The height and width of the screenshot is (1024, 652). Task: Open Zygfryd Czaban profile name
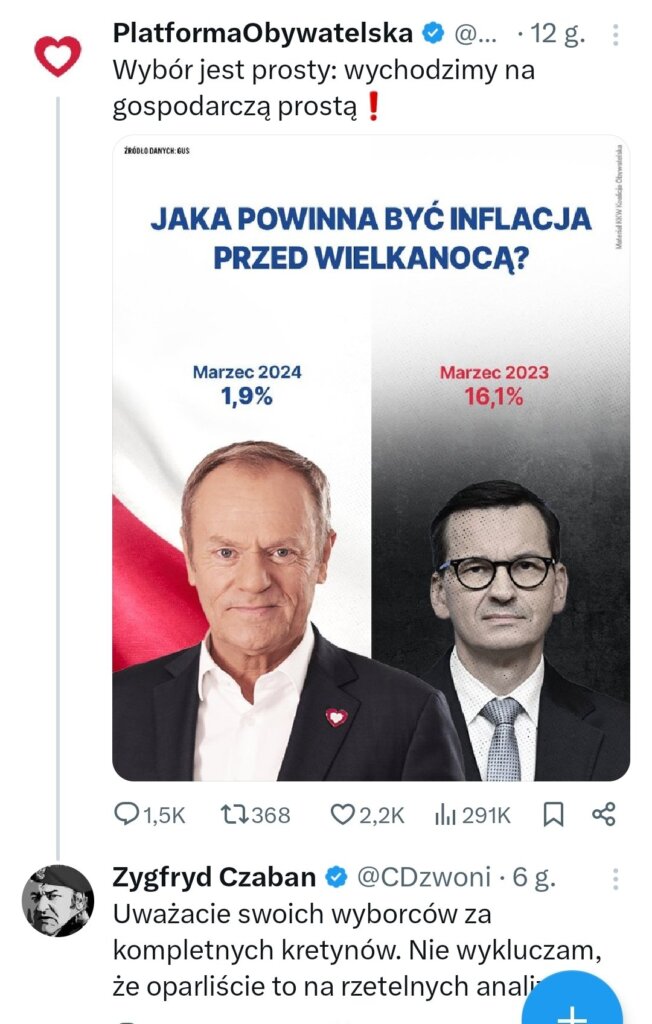point(215,877)
